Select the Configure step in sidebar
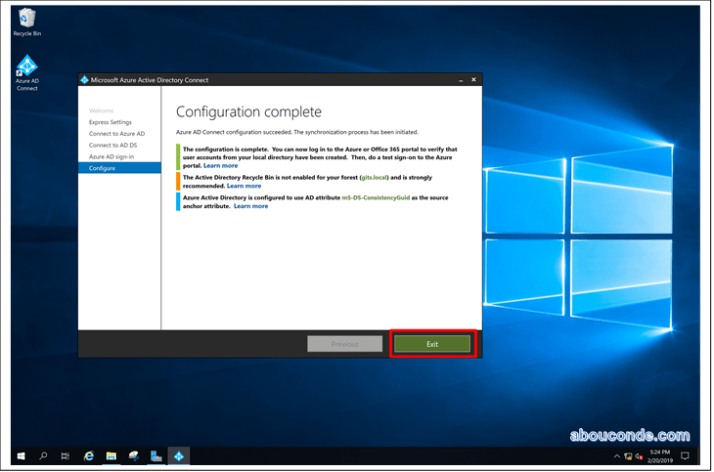Image resolution: width=714 pixels, height=472 pixels. click(x=102, y=168)
